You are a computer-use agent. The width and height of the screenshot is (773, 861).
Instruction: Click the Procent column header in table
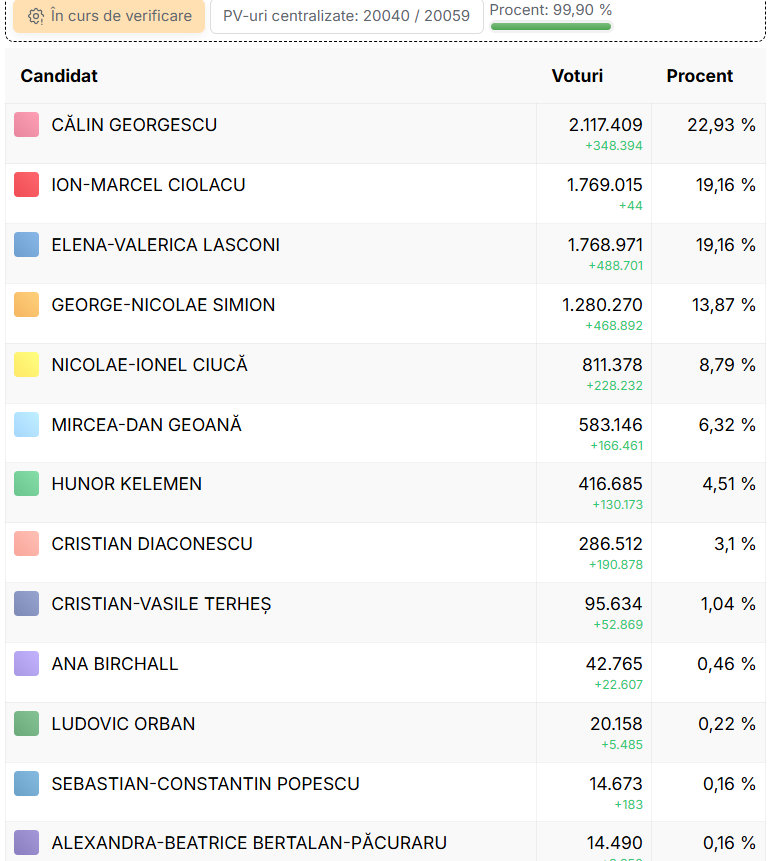coord(699,76)
